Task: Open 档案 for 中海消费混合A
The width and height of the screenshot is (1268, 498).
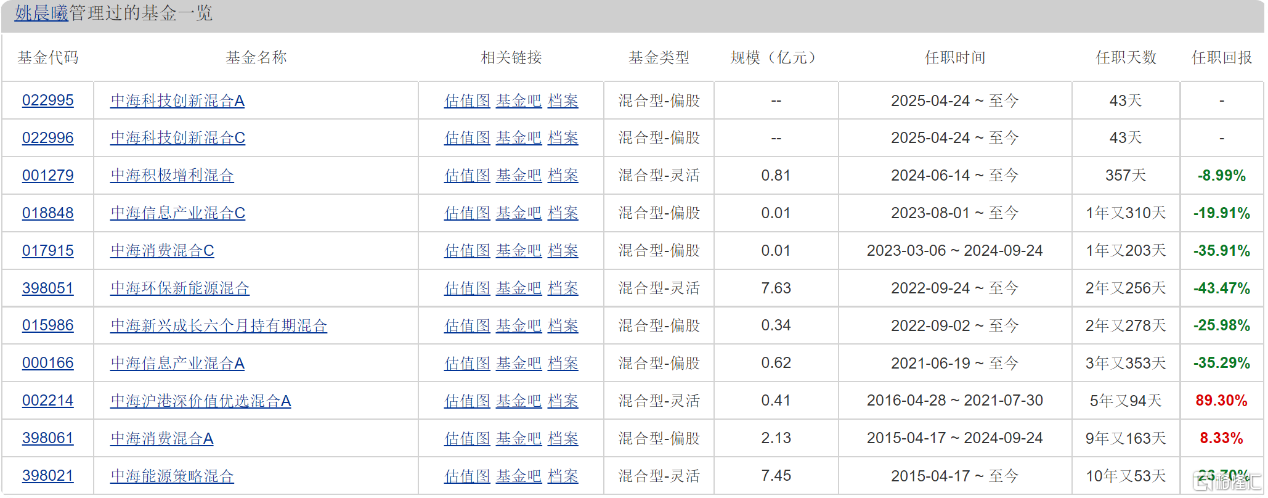Action: (x=563, y=439)
